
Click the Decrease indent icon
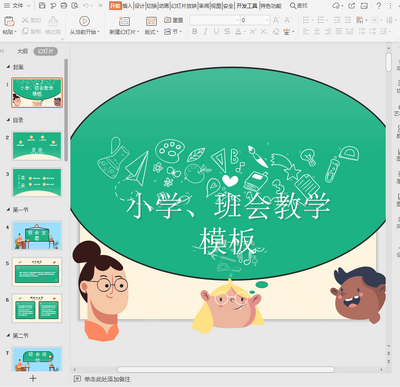[337, 20]
